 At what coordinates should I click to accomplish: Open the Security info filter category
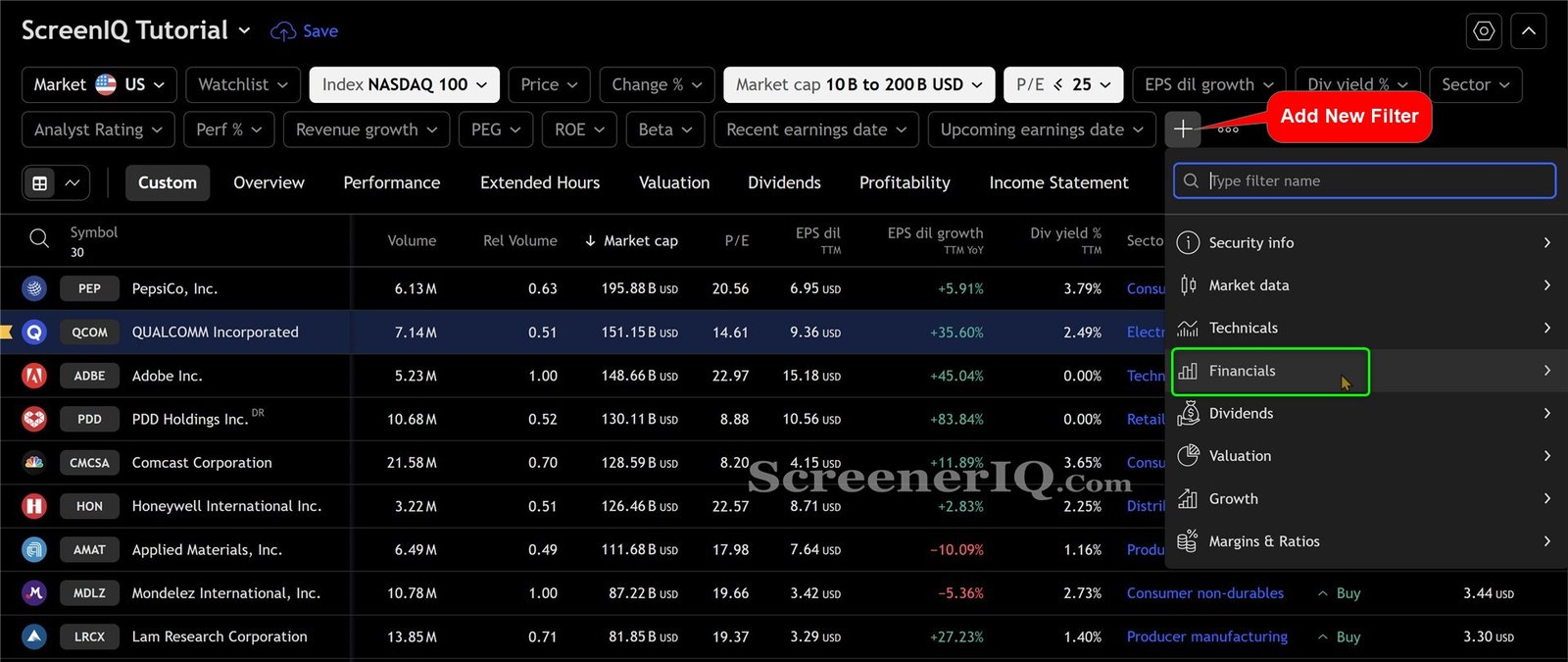pyautogui.click(x=1366, y=242)
